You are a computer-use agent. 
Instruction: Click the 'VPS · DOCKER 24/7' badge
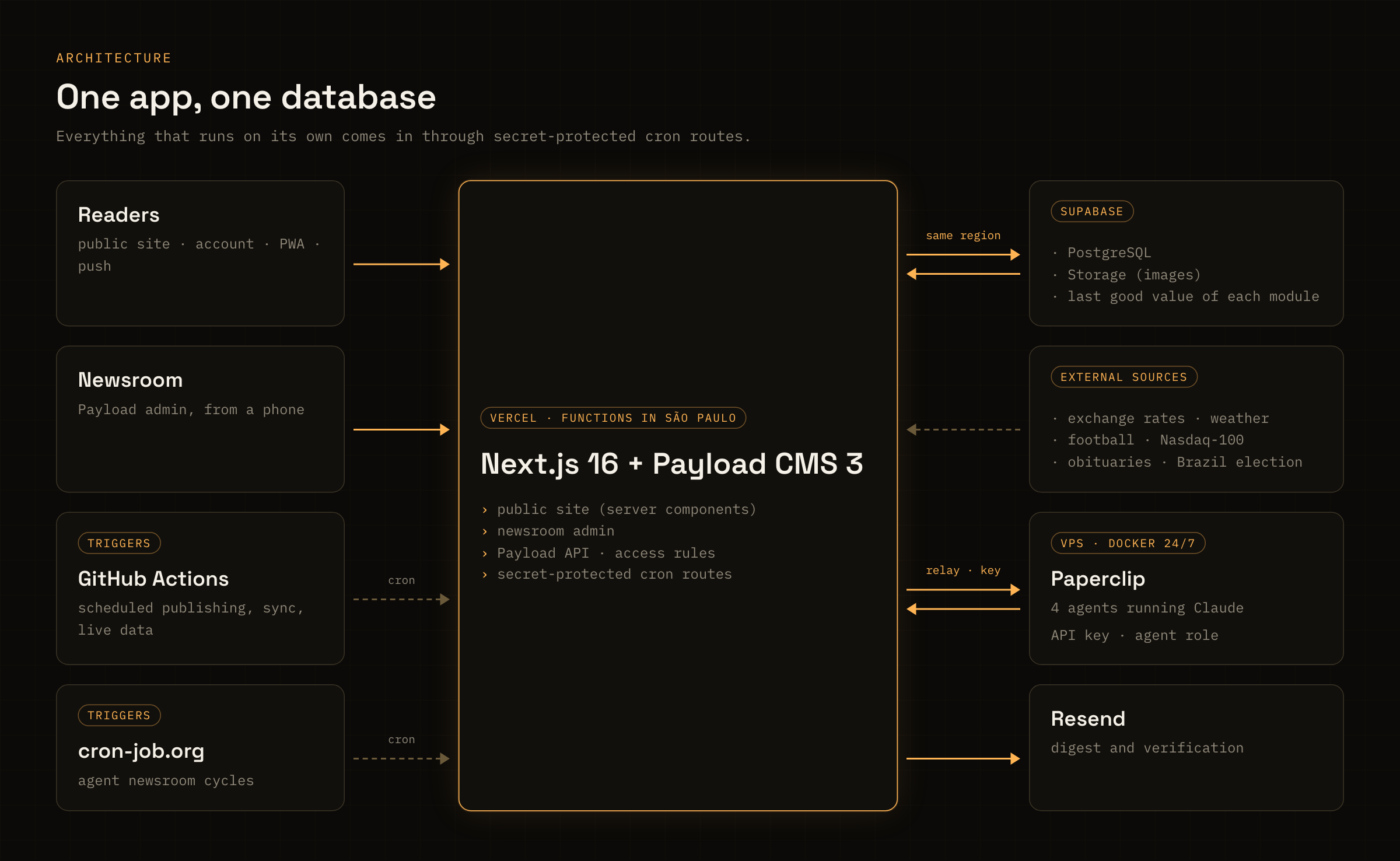tap(1128, 543)
